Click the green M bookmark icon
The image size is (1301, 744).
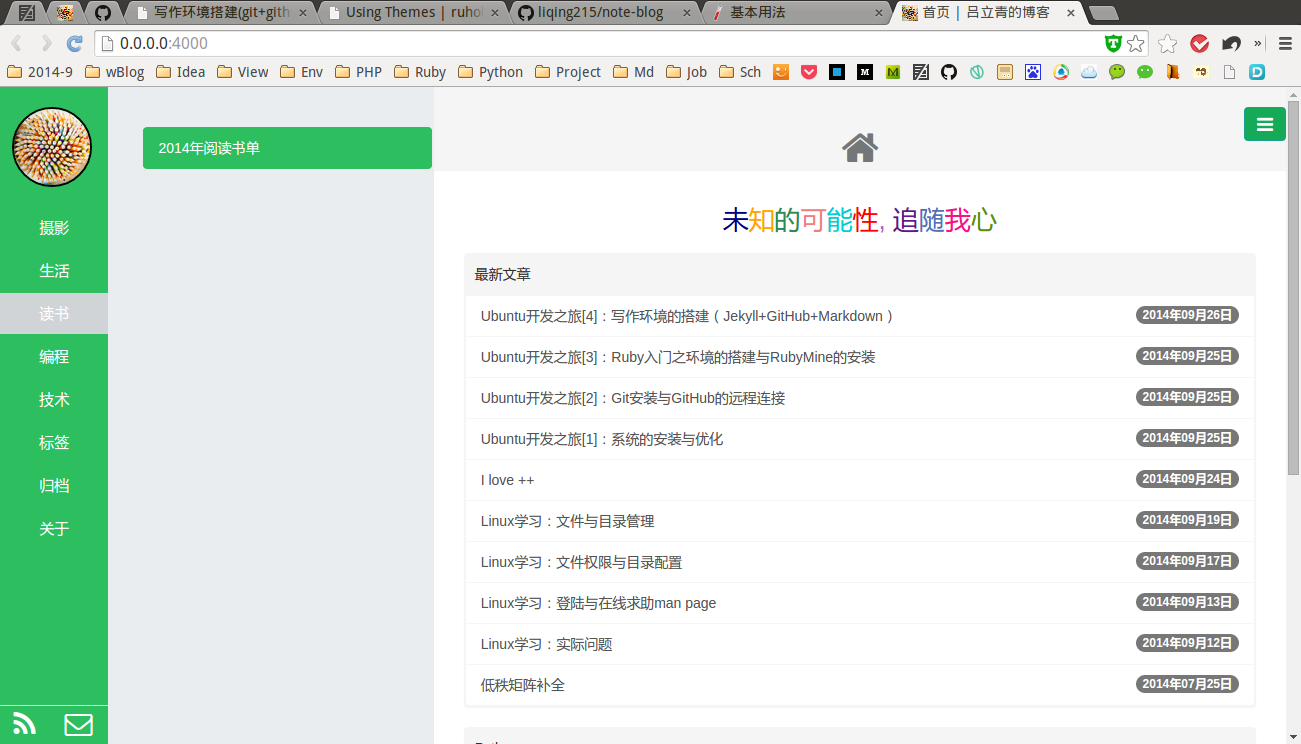893,72
